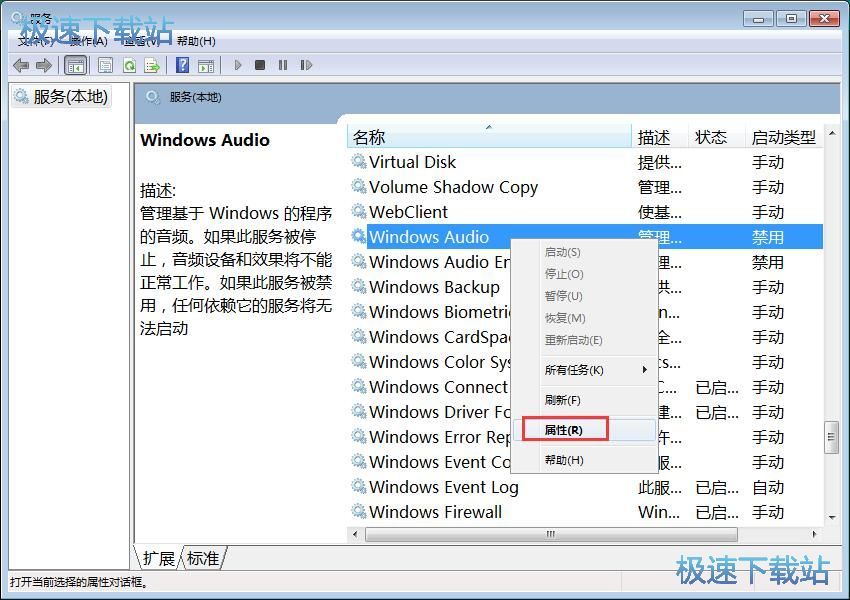The height and width of the screenshot is (600, 850).
Task: Click the 管理... description of Volume Shadow Copy
Action: [660, 187]
